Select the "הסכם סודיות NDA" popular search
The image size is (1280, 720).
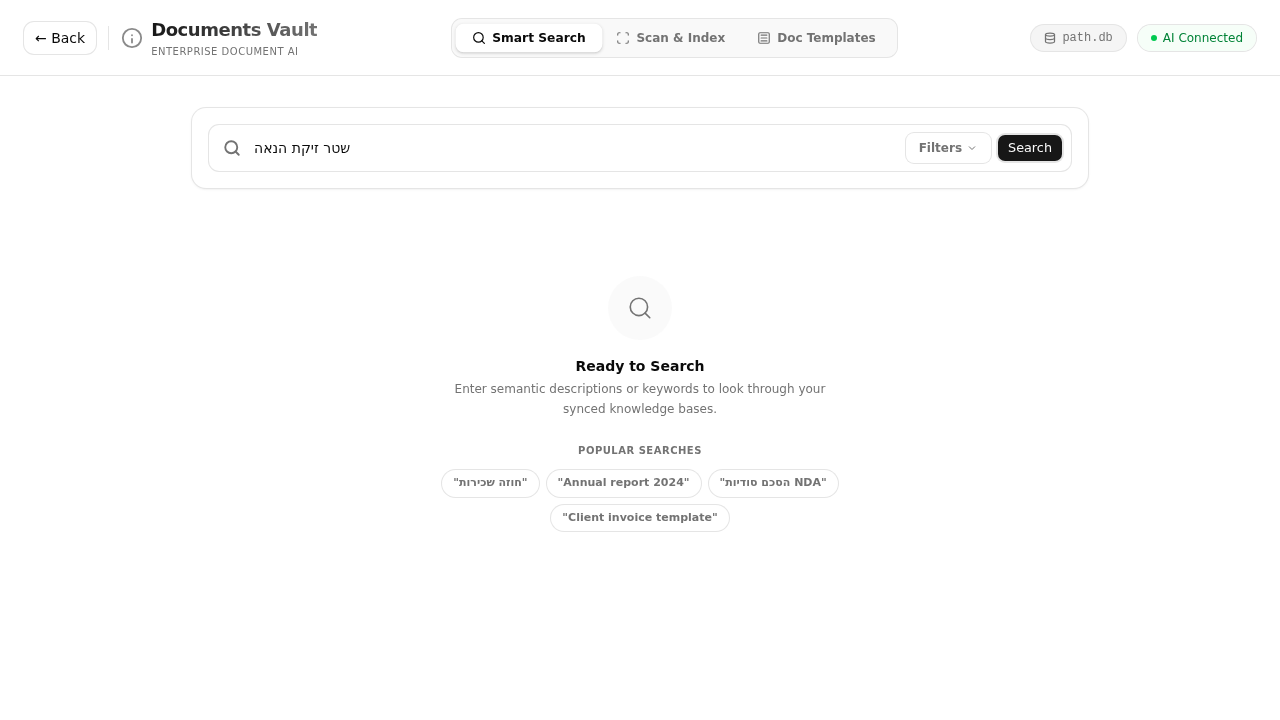(773, 483)
